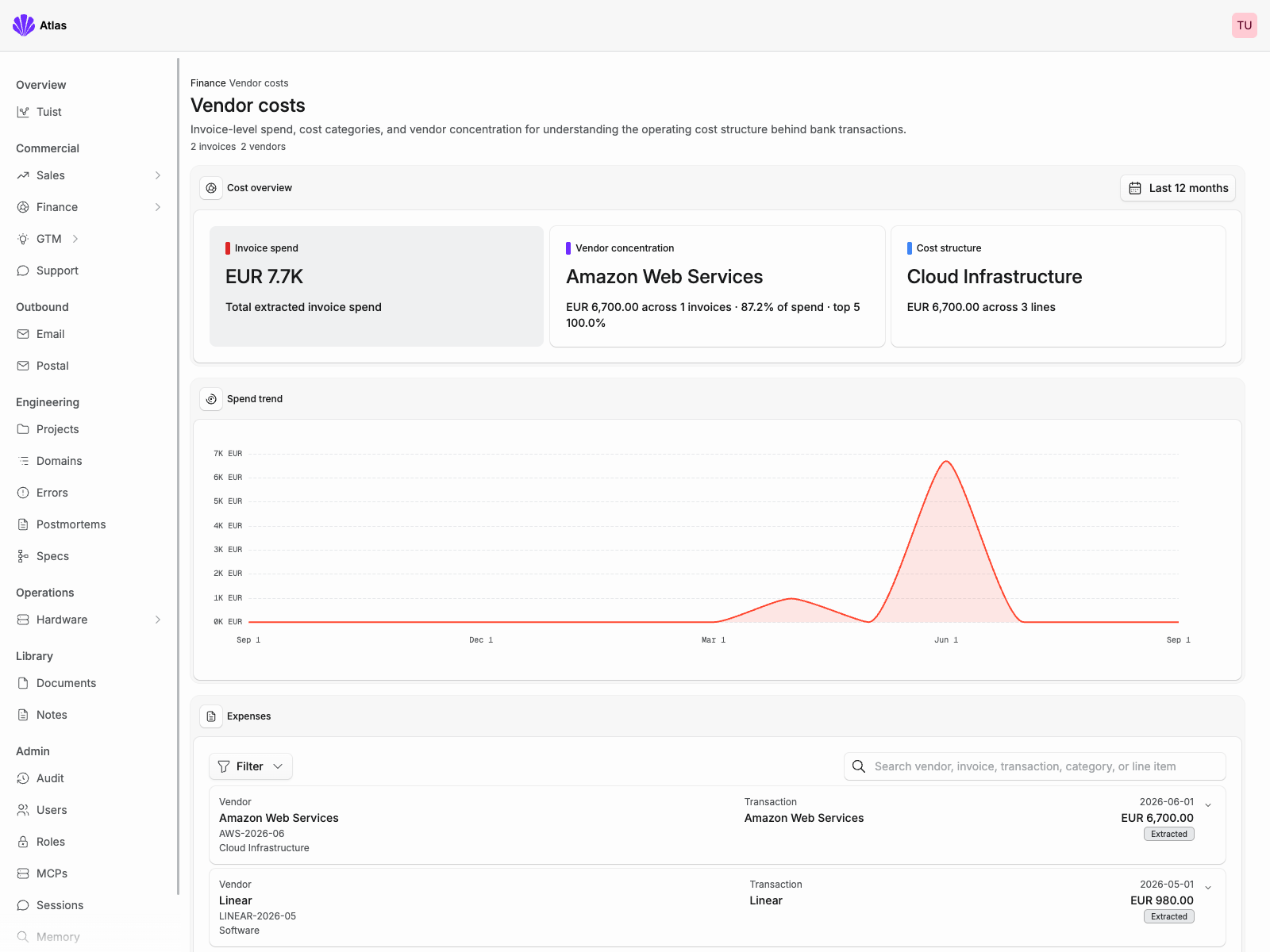Focus the vendor and invoice search field
The width and height of the screenshot is (1270, 952).
click(1035, 766)
